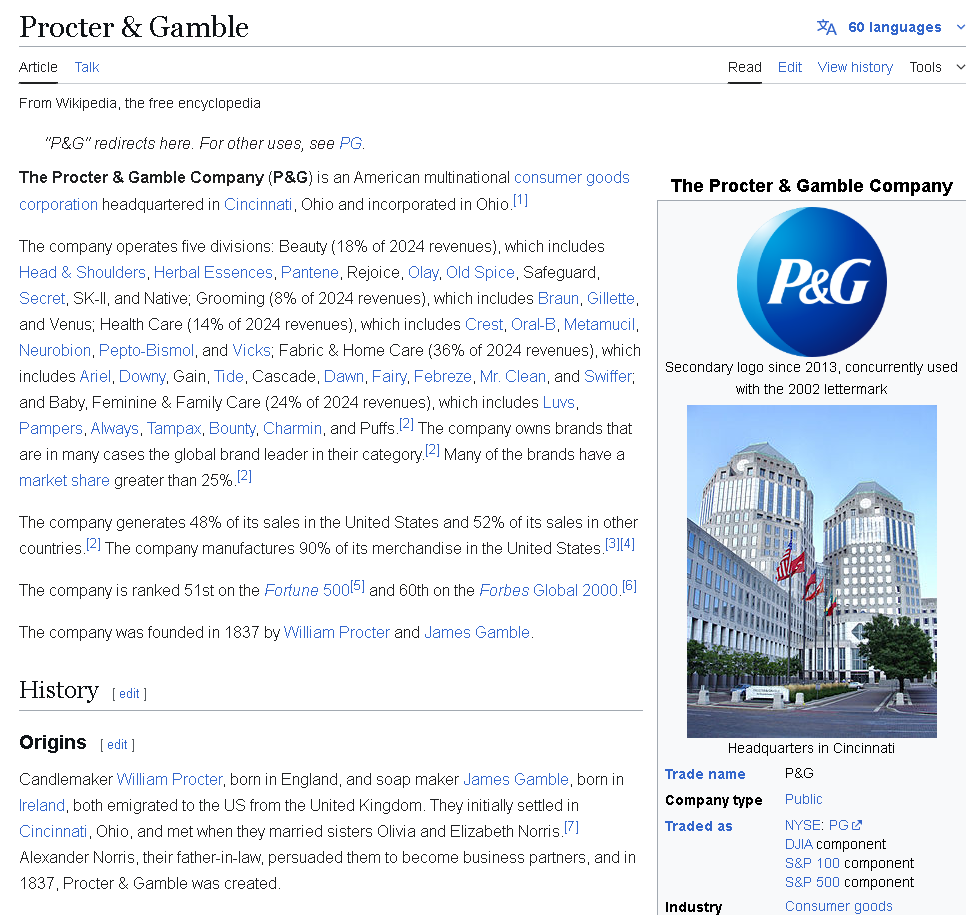Open the Downy link
This screenshot has height=915, width=966.
(x=142, y=376)
